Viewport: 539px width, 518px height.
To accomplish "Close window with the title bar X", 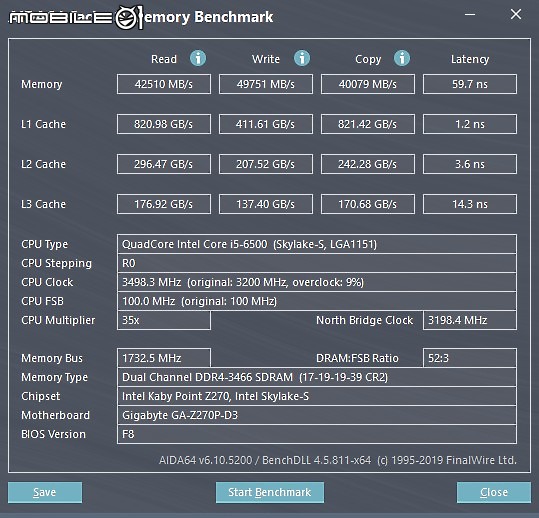I will click(x=516, y=14).
